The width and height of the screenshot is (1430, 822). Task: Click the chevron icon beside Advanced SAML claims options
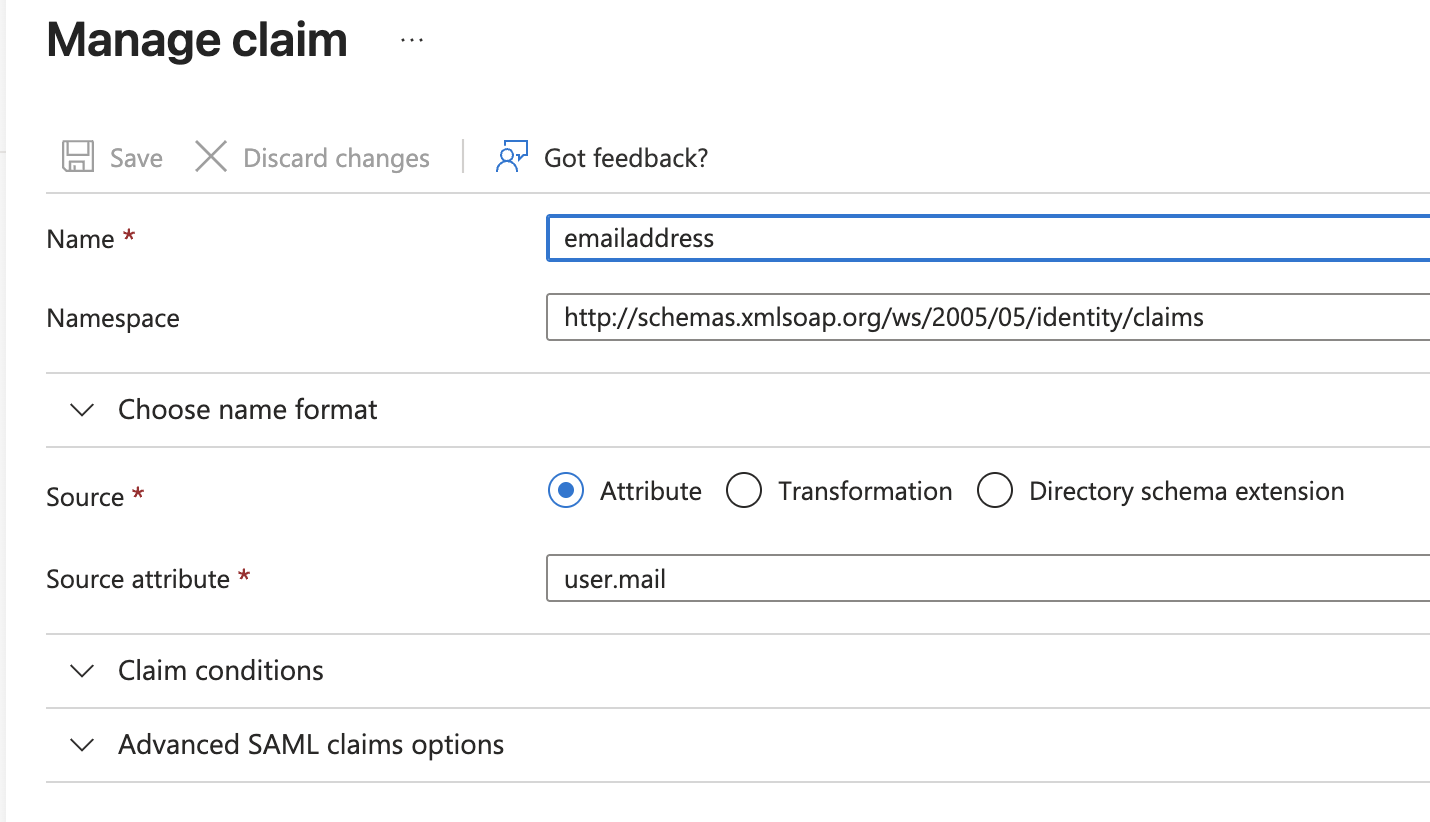(x=83, y=745)
